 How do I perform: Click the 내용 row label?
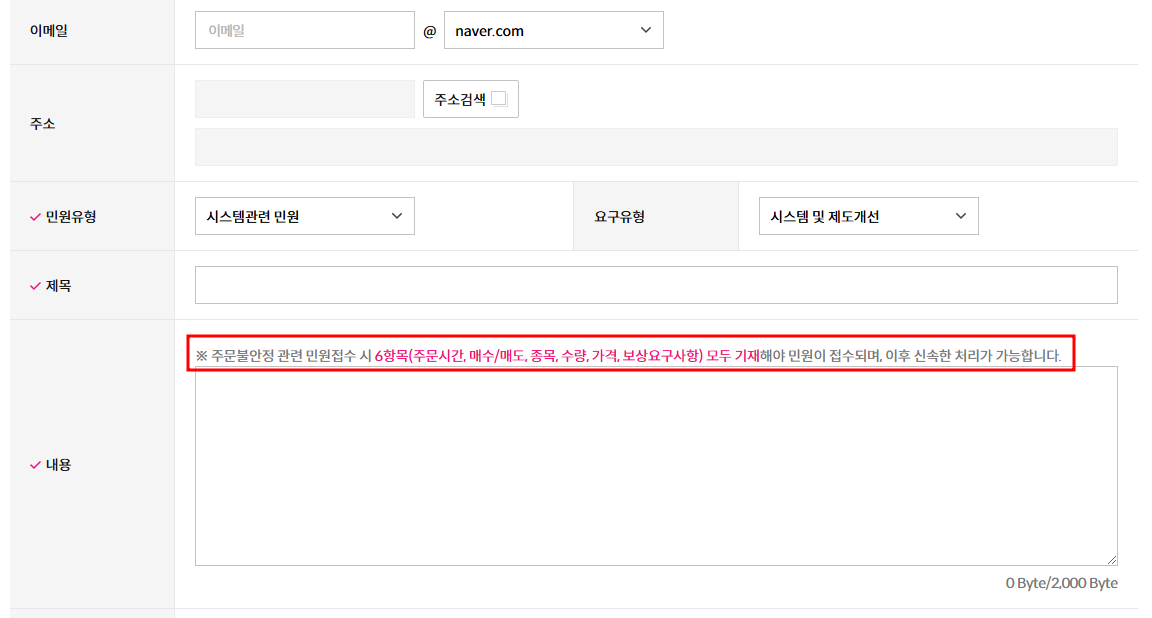[x=58, y=465]
